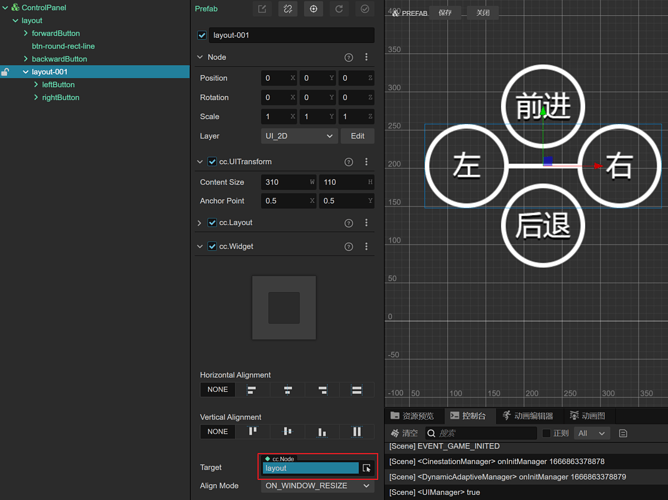Click the console 搜索 search field
Image resolution: width=668 pixels, height=500 pixels.
(x=481, y=434)
